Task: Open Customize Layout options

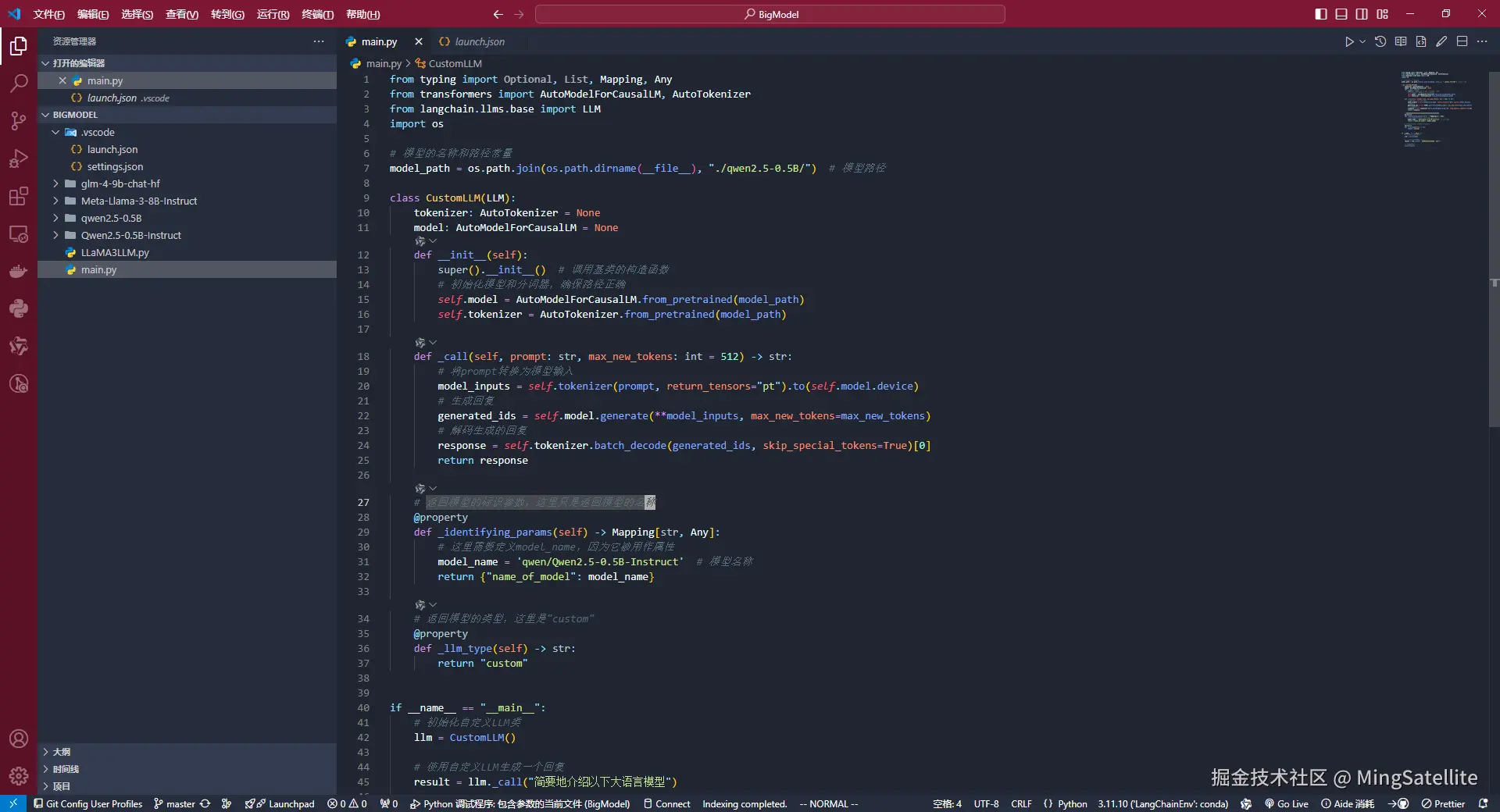Action: click(x=1383, y=14)
